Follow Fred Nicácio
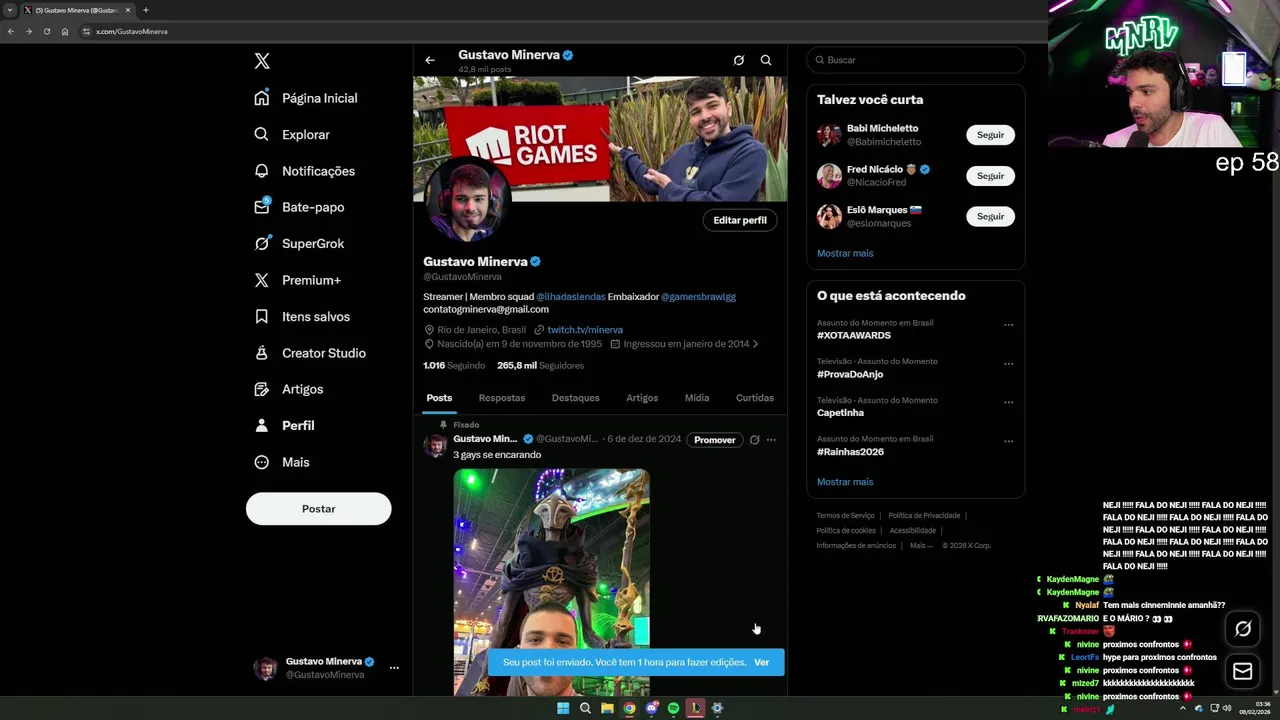 [990, 176]
